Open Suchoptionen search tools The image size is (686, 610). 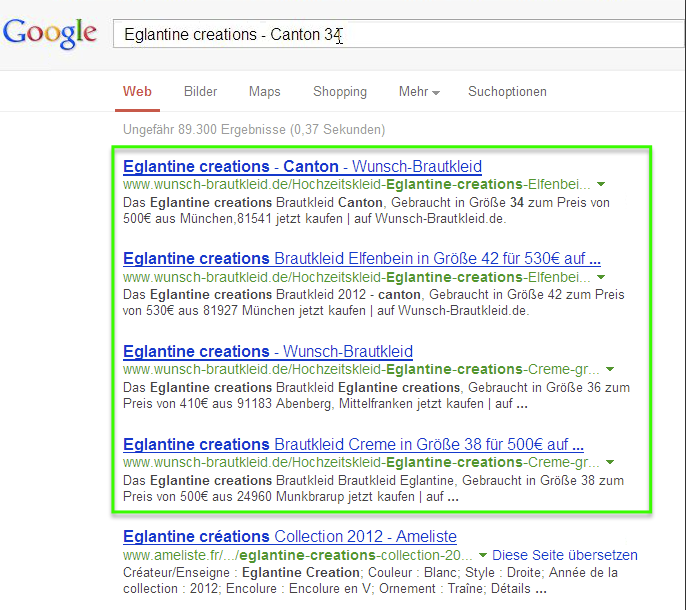508,91
